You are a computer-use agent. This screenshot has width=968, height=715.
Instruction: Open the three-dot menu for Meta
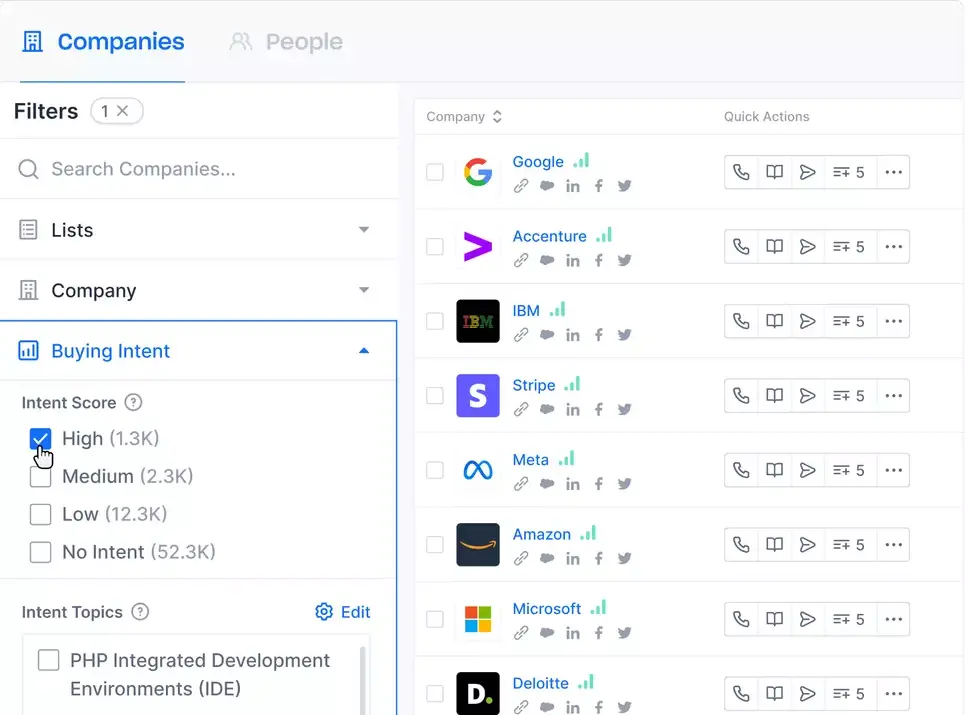pyautogui.click(x=893, y=470)
